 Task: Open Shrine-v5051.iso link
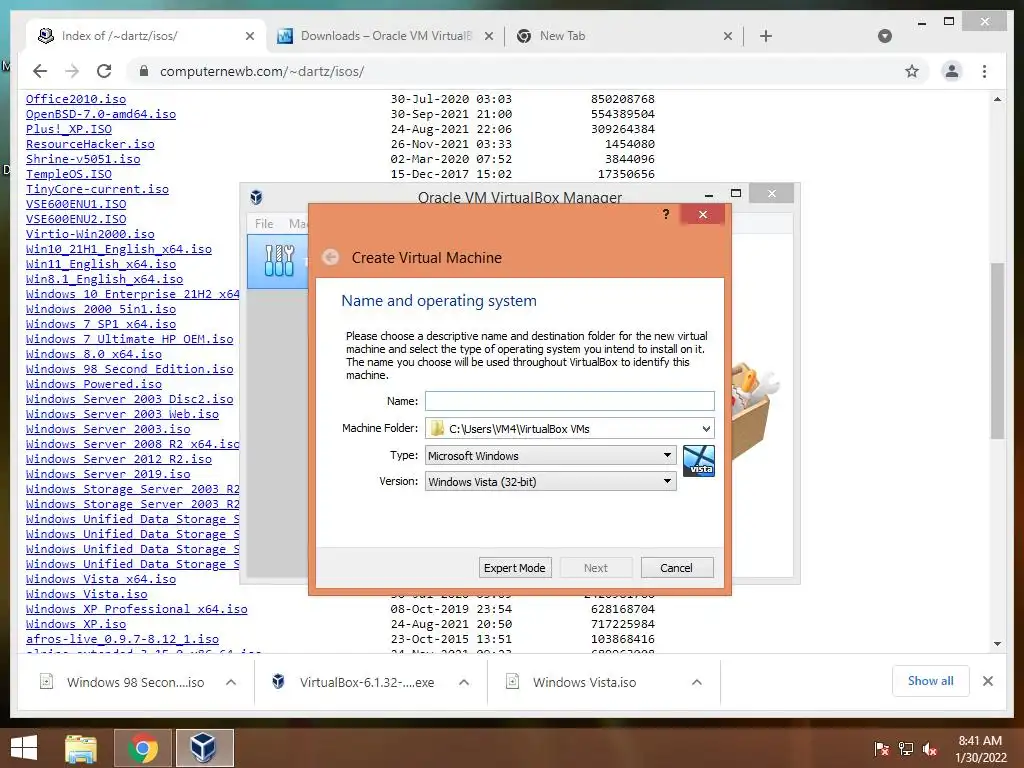[x=83, y=159]
